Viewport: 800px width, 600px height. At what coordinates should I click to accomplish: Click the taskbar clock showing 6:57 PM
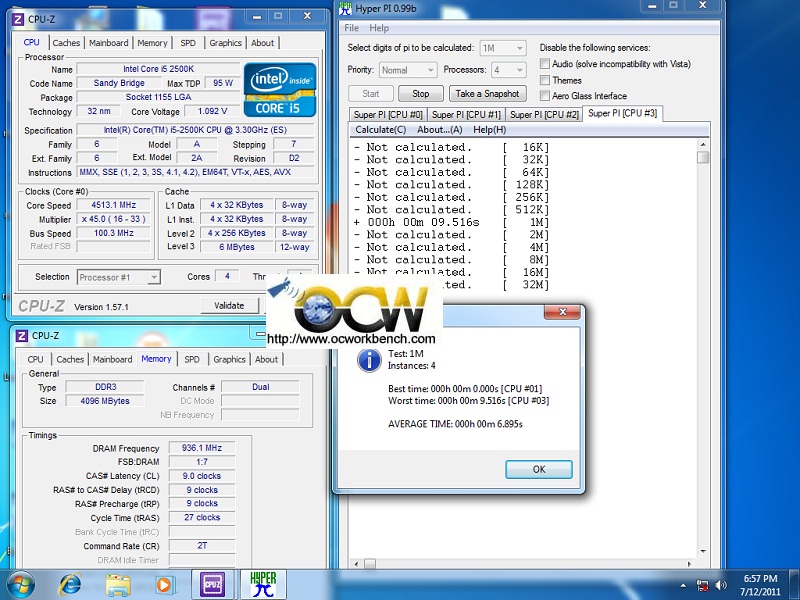pos(760,585)
